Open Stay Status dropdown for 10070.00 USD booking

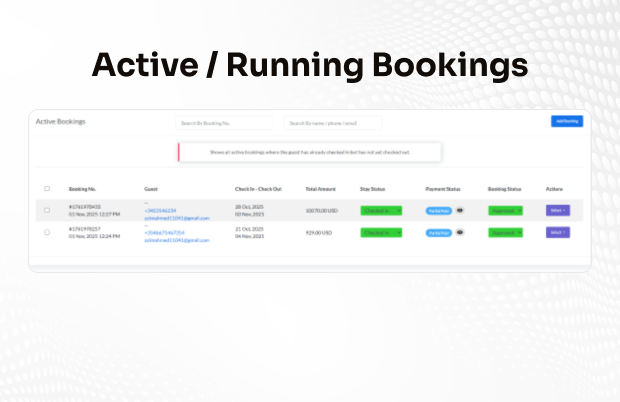click(381, 210)
